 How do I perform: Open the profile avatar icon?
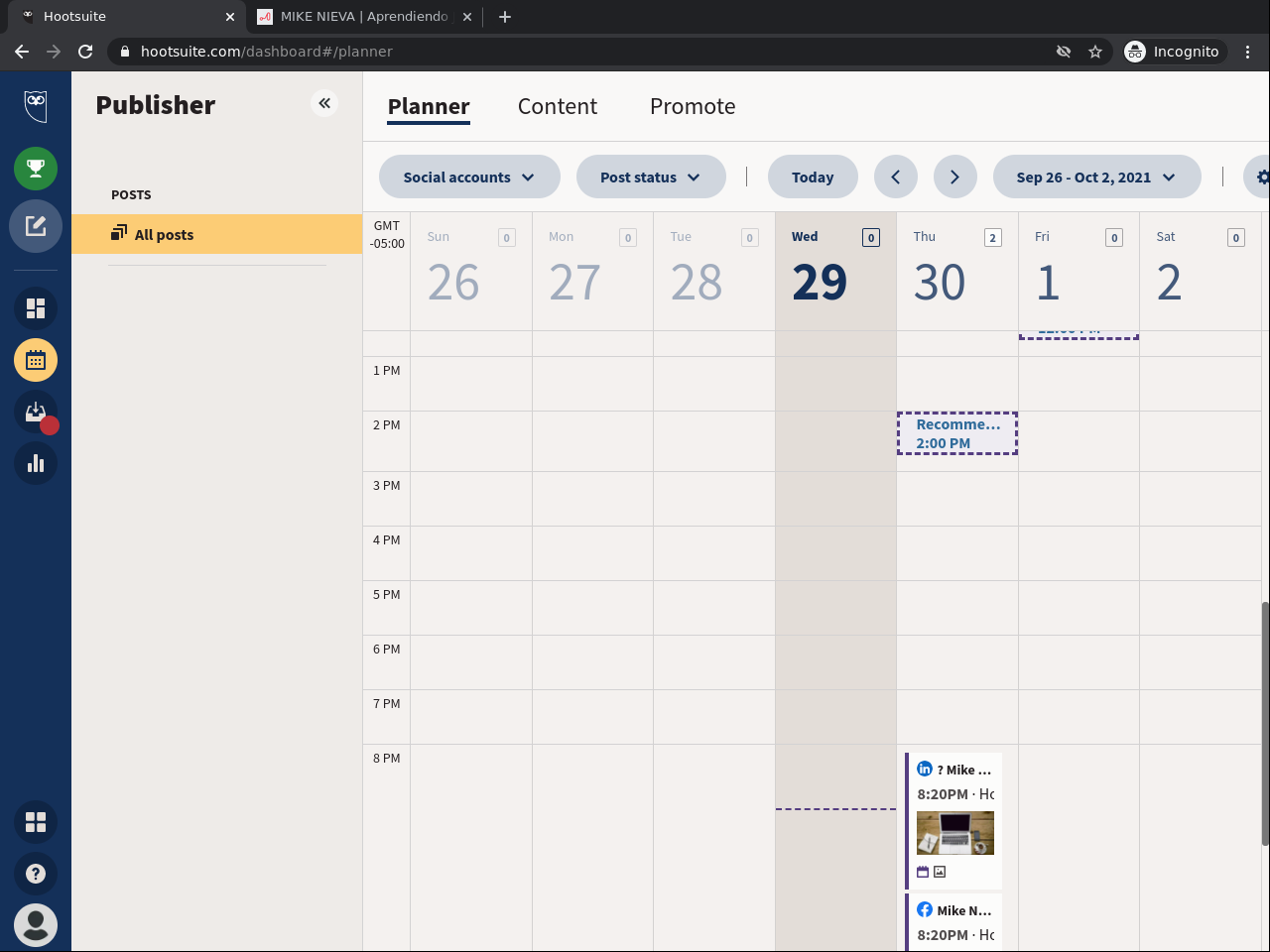36,925
